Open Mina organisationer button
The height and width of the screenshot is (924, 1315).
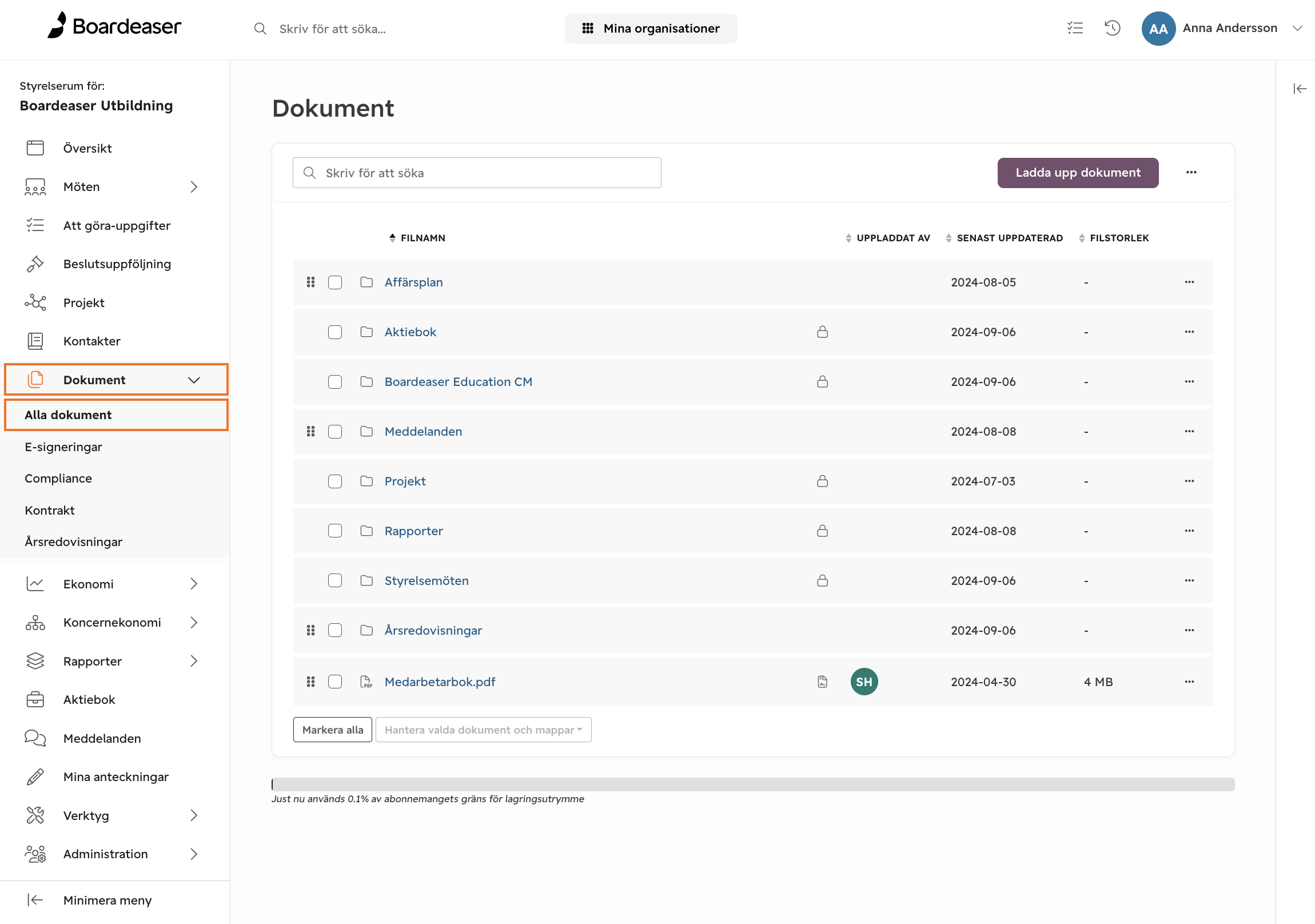pos(651,28)
